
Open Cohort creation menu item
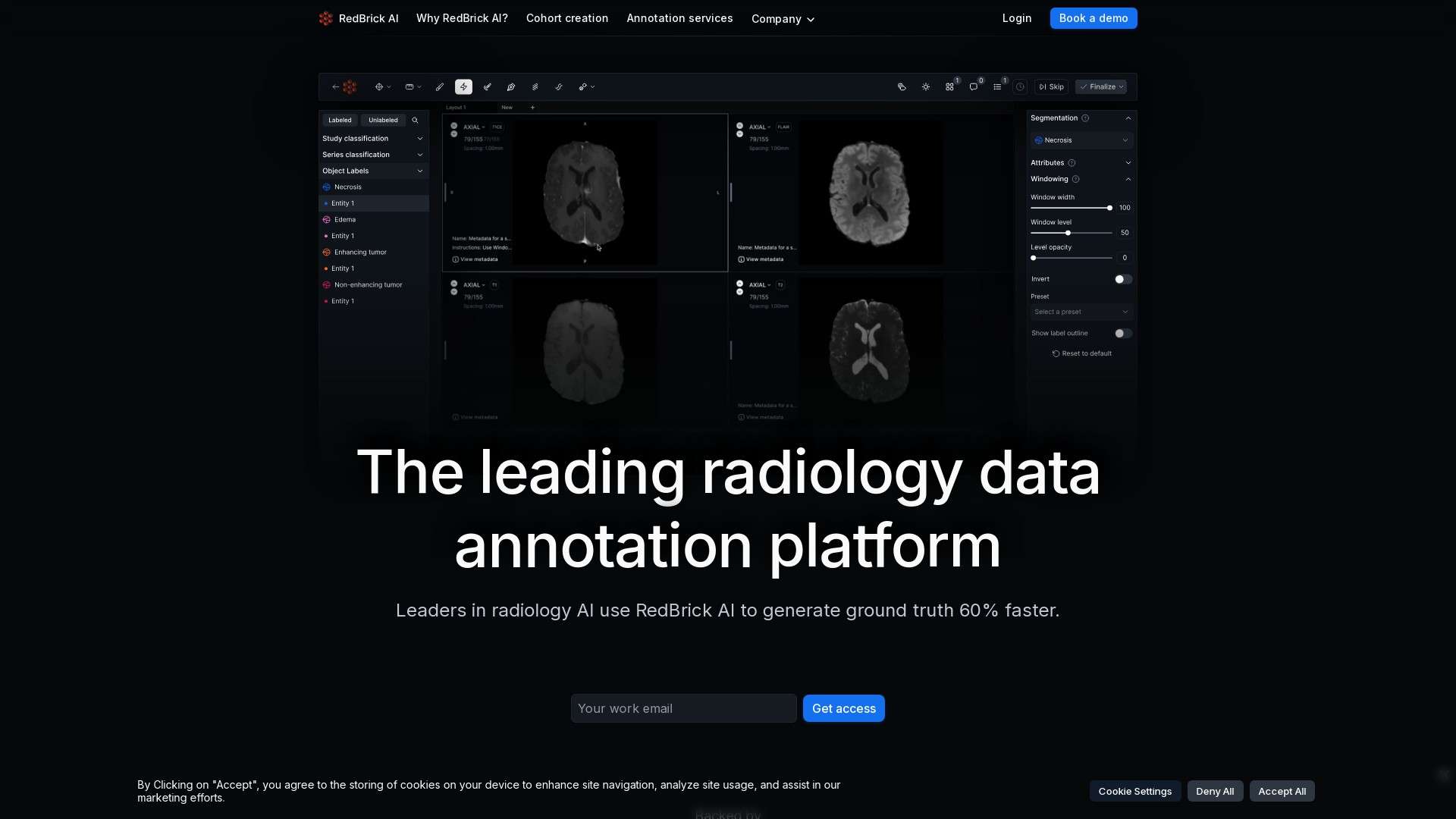[x=567, y=18]
